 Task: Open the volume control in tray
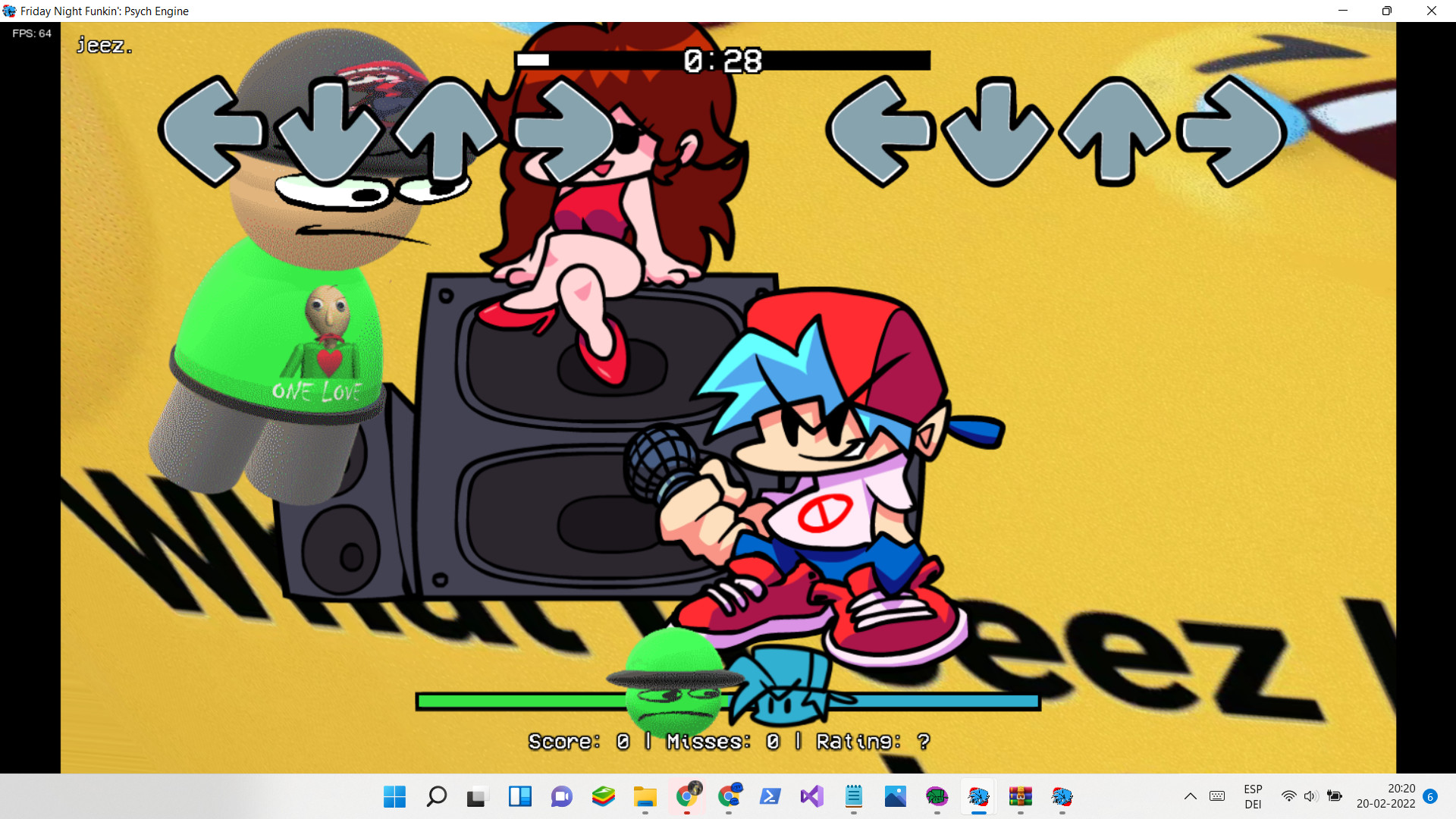1311,796
